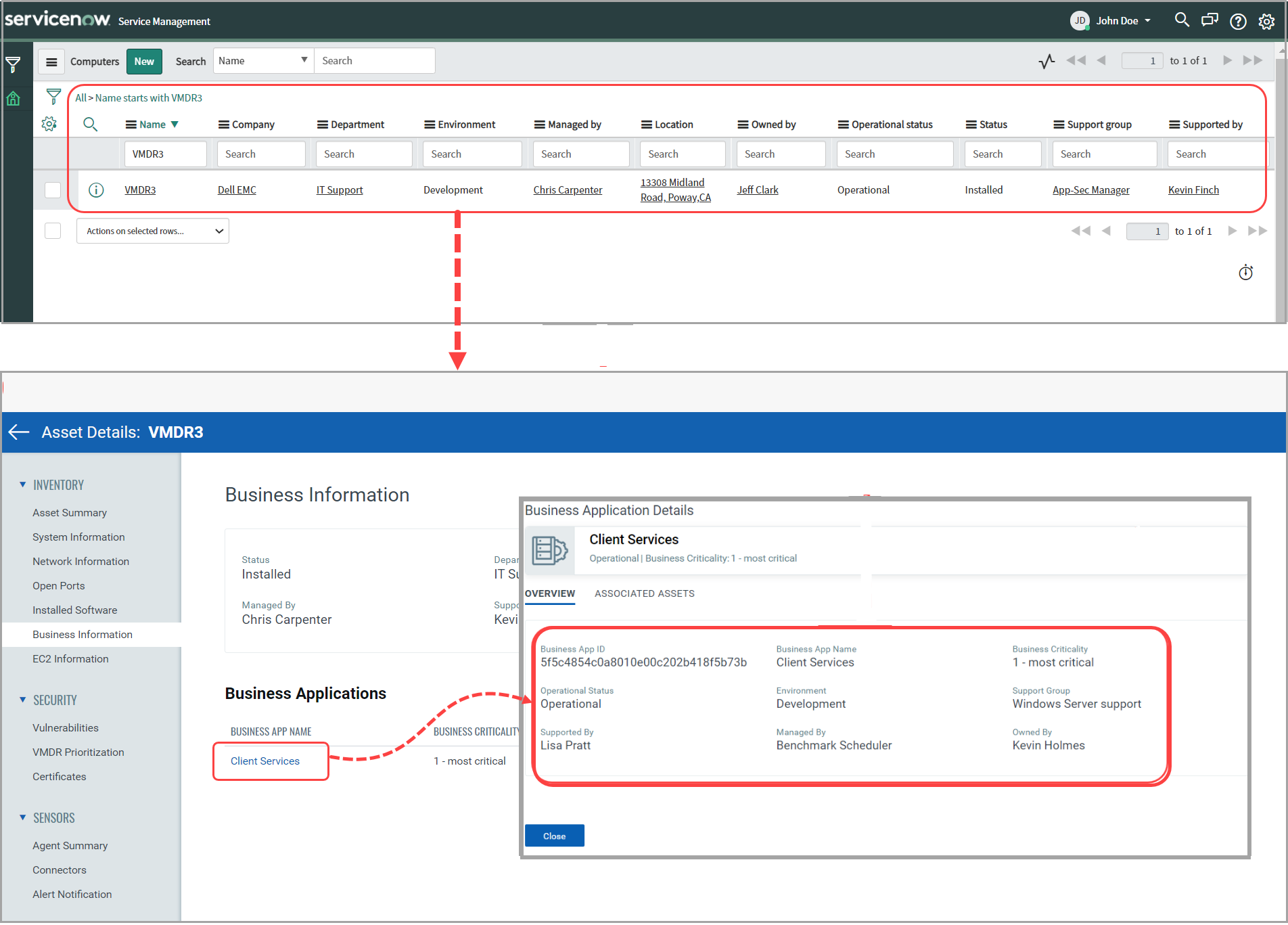Image resolution: width=1288 pixels, height=925 pixels.
Task: Open the Client Services business app link
Action: (264, 761)
